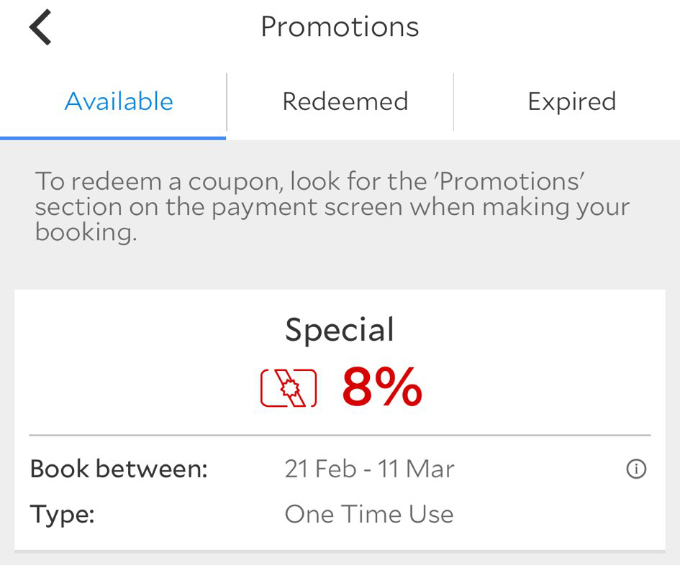This screenshot has width=680, height=565.
Task: Tap the 8% discount value
Action: click(x=382, y=387)
